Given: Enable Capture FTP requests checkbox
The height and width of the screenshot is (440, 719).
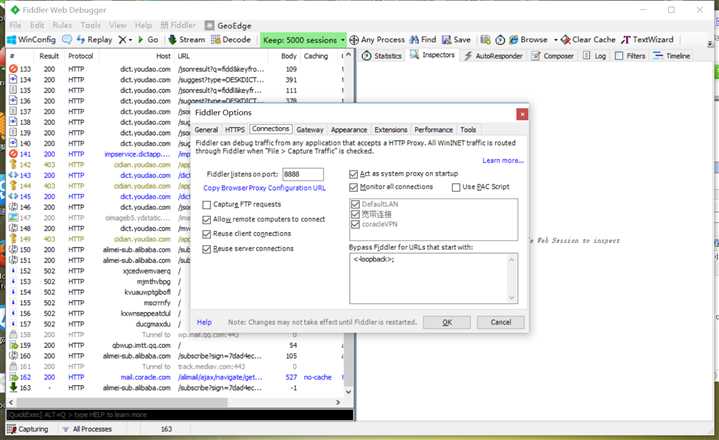Looking at the screenshot, I should pyautogui.click(x=207, y=204).
